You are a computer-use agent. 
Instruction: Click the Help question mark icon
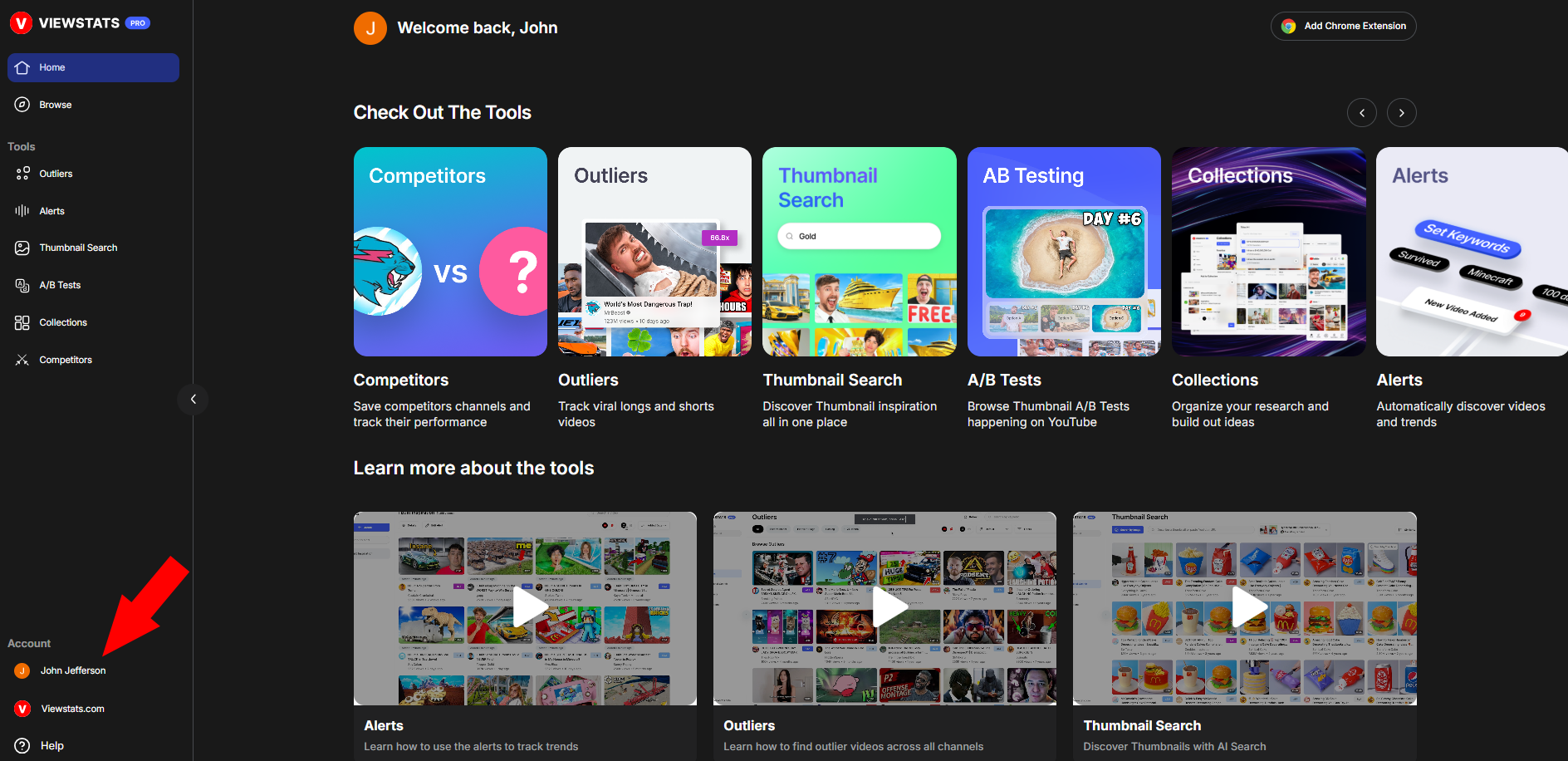pos(22,746)
